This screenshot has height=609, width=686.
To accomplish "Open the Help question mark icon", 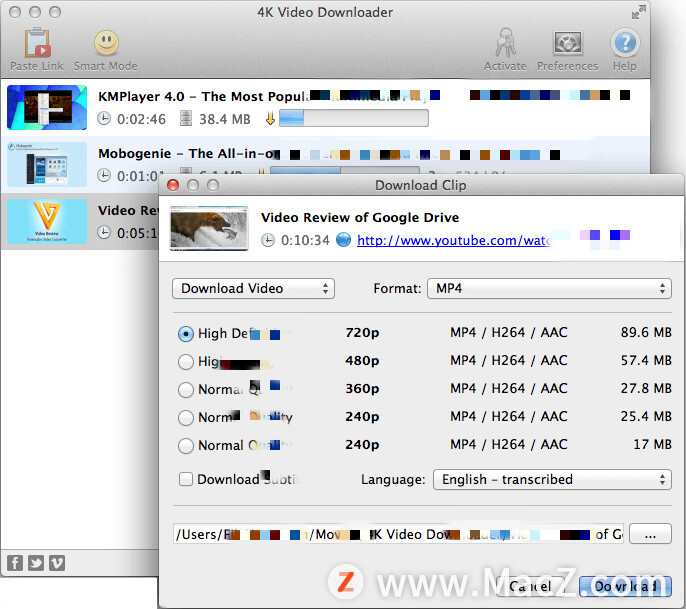I will point(625,43).
